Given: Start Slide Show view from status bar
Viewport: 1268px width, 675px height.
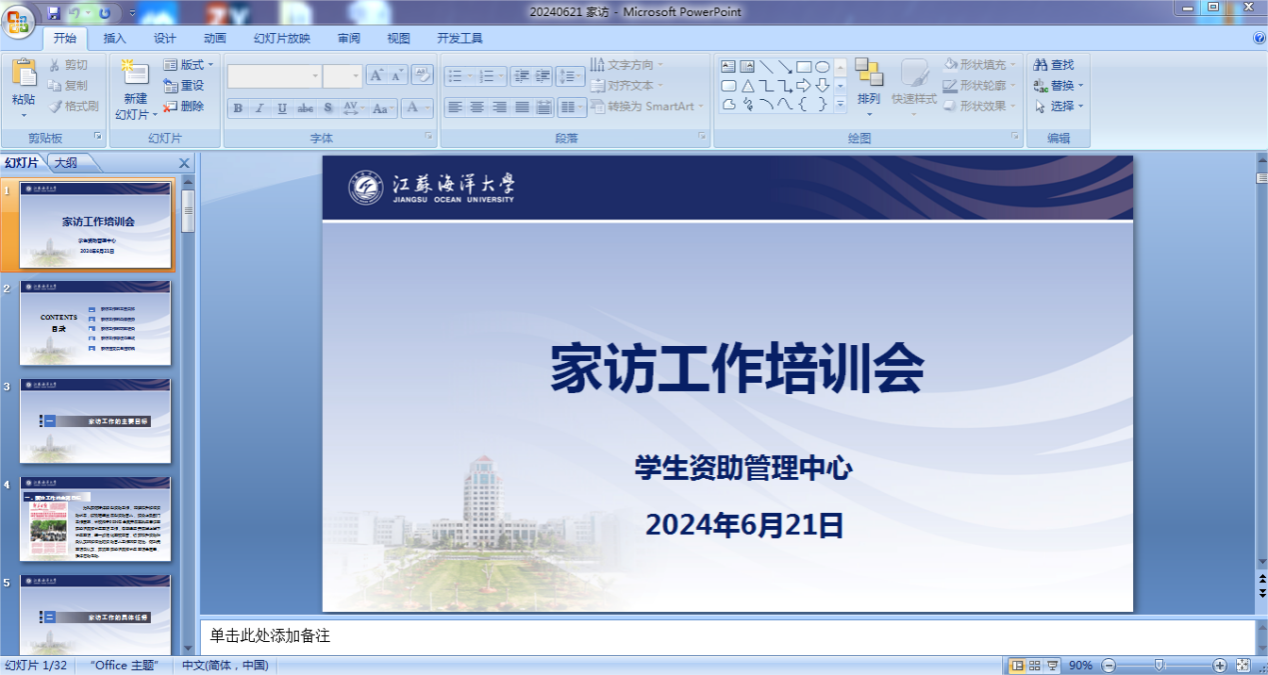Looking at the screenshot, I should pos(1052,665).
